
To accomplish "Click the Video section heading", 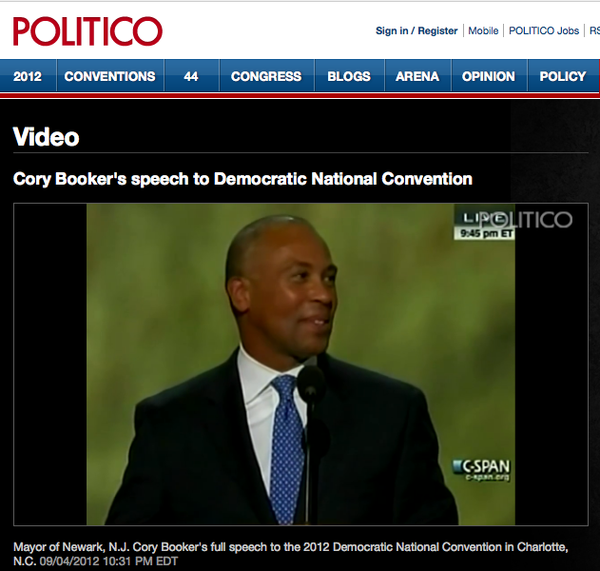I will [46, 137].
